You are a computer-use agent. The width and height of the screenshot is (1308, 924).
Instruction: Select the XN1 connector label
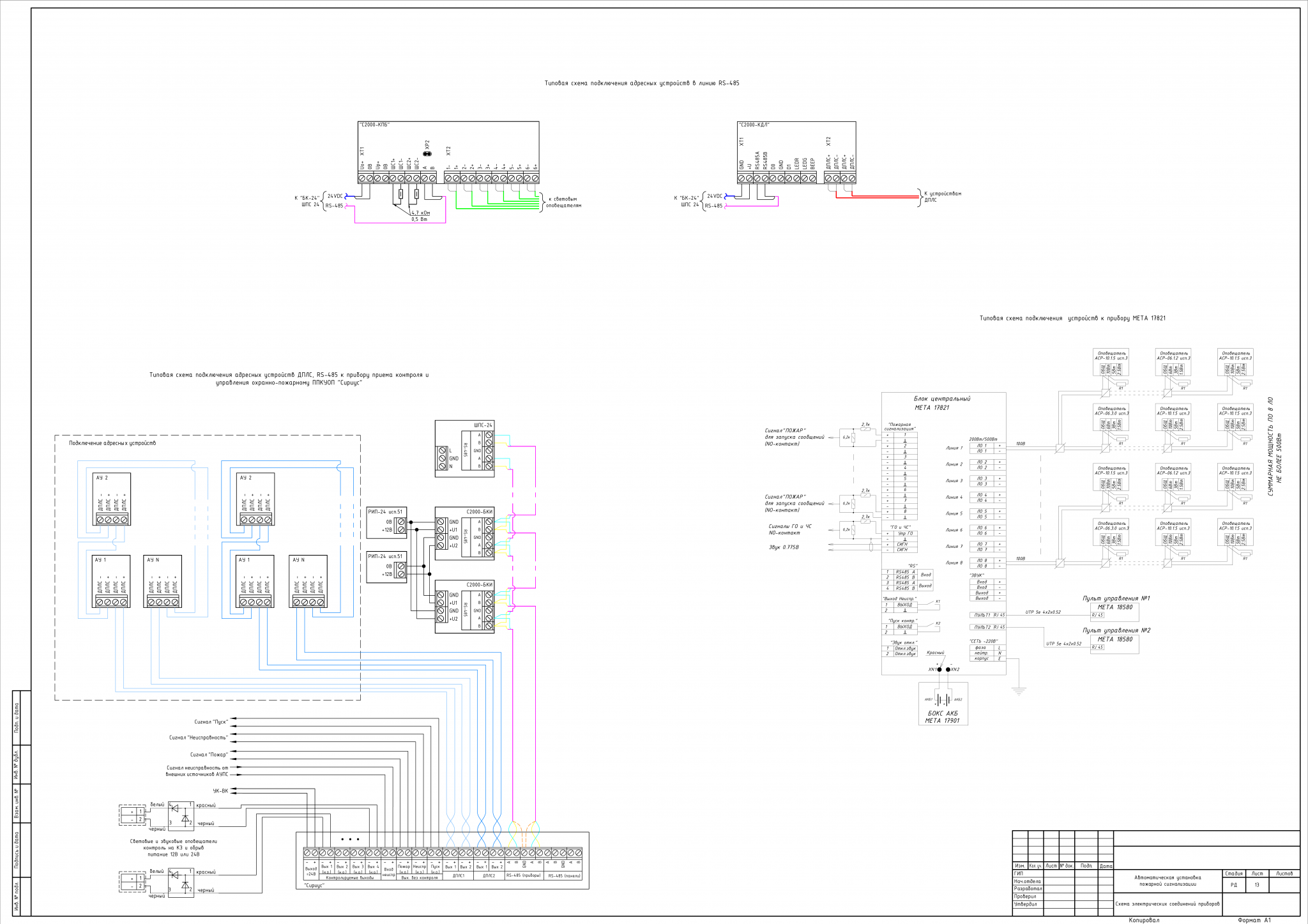932,669
